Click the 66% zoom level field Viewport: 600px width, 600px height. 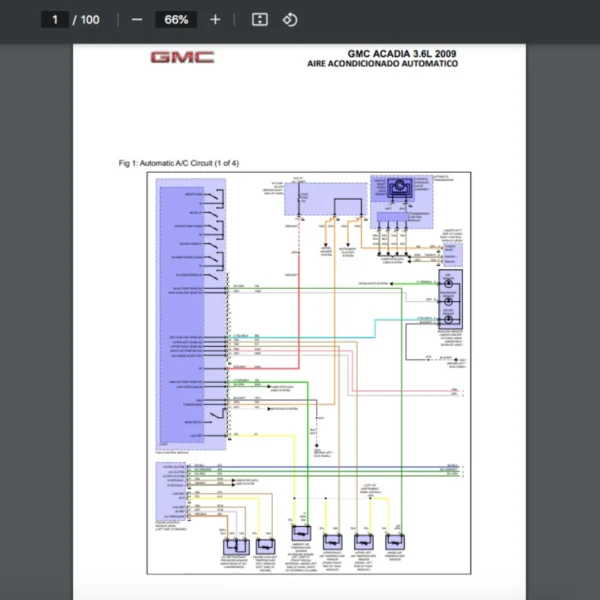click(176, 20)
